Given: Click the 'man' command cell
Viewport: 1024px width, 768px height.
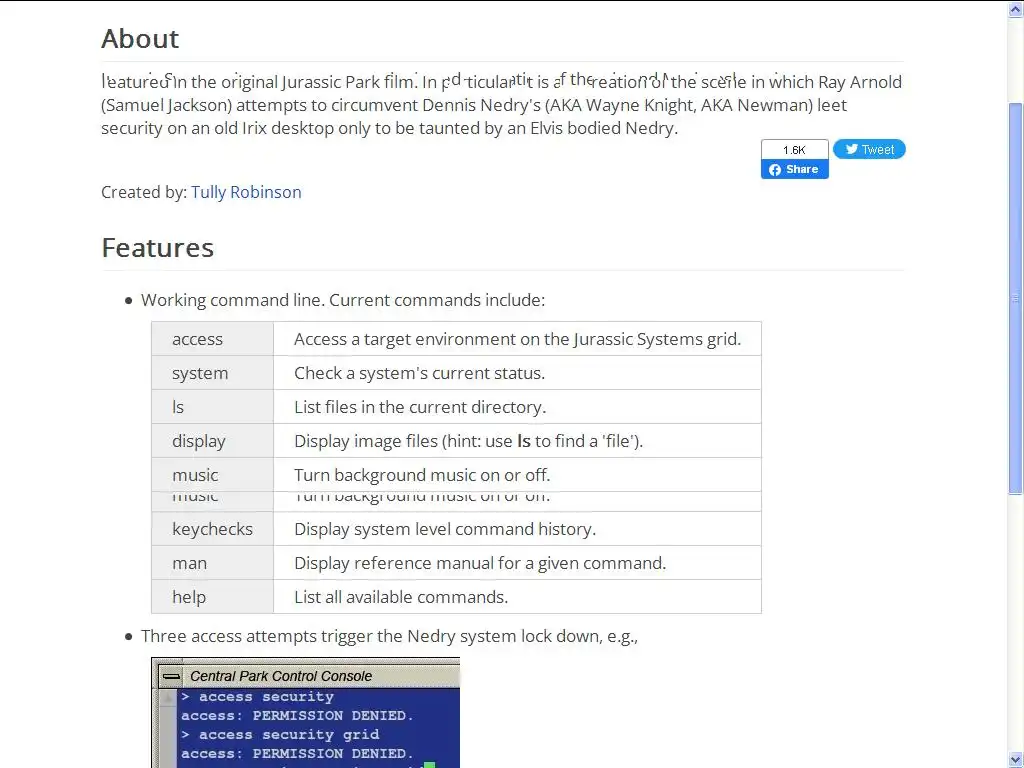Looking at the screenshot, I should click(212, 563).
